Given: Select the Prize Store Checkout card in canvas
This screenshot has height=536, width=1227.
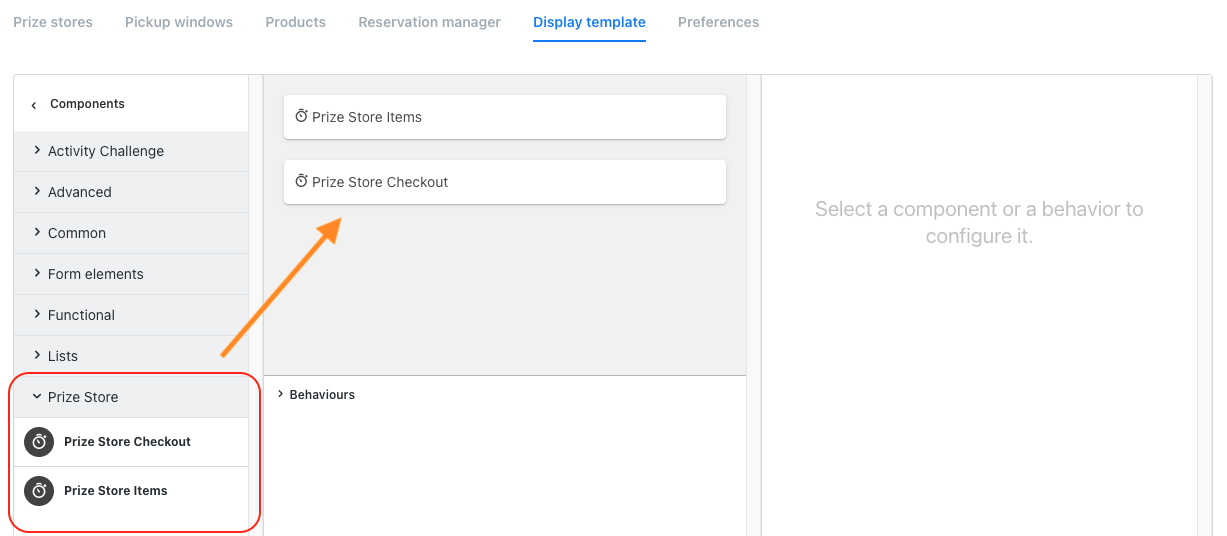Looking at the screenshot, I should tap(505, 182).
